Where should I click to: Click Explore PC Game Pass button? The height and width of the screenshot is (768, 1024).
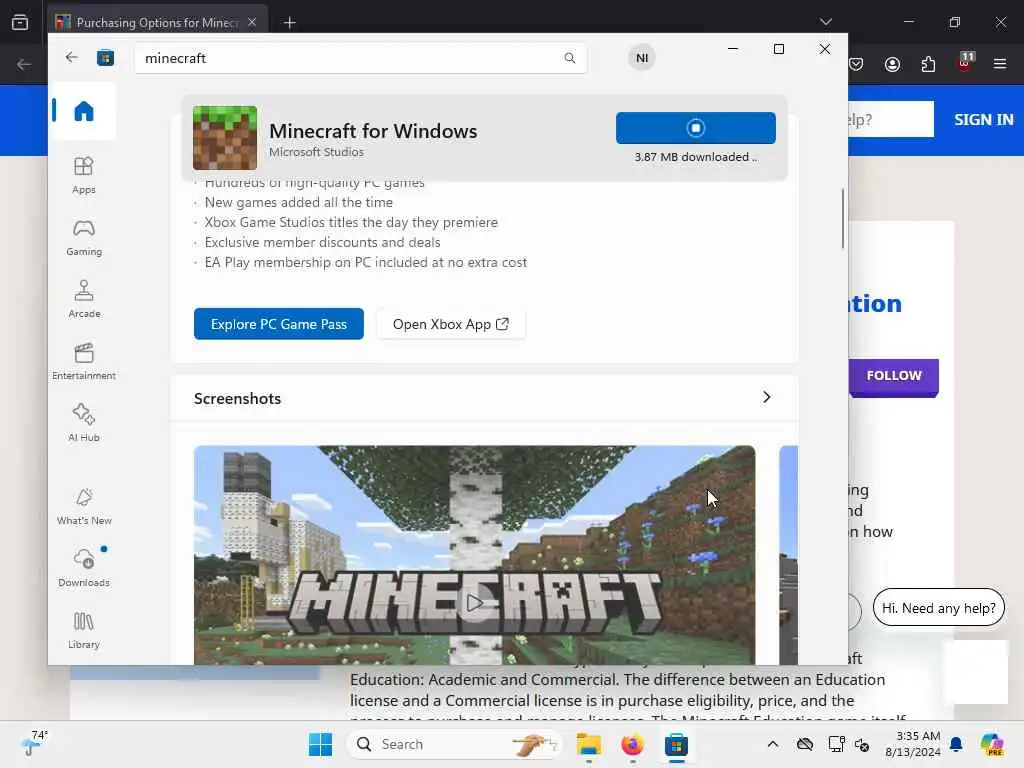[x=279, y=324]
